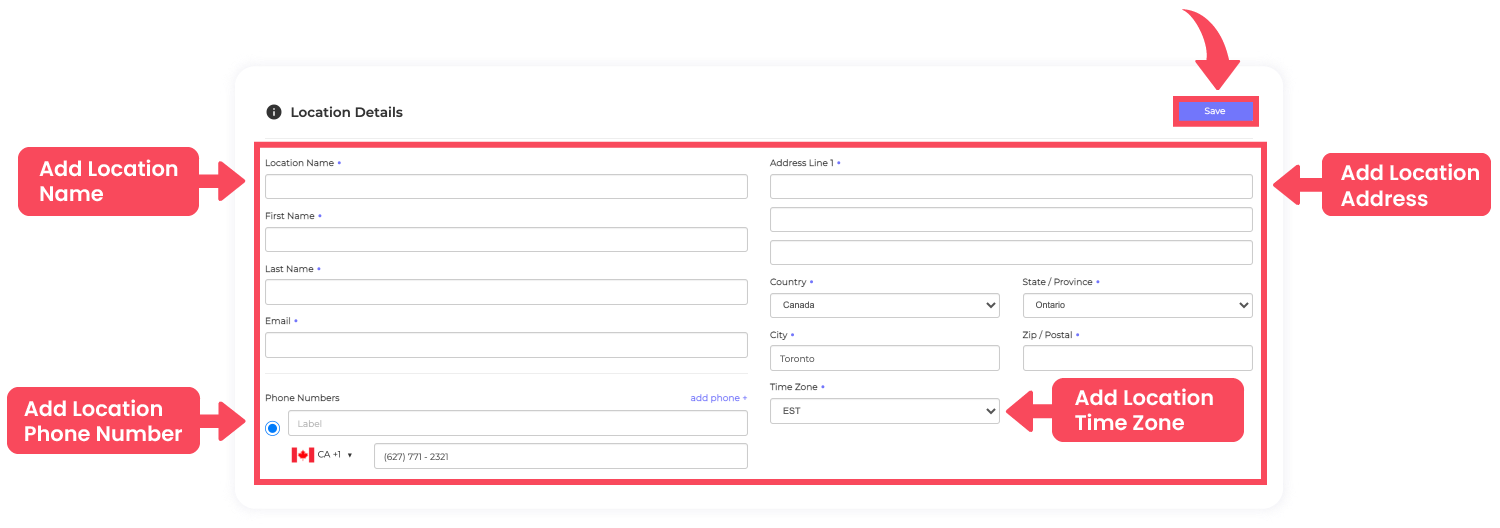
Task: Click into the First Name field
Action: (506, 240)
